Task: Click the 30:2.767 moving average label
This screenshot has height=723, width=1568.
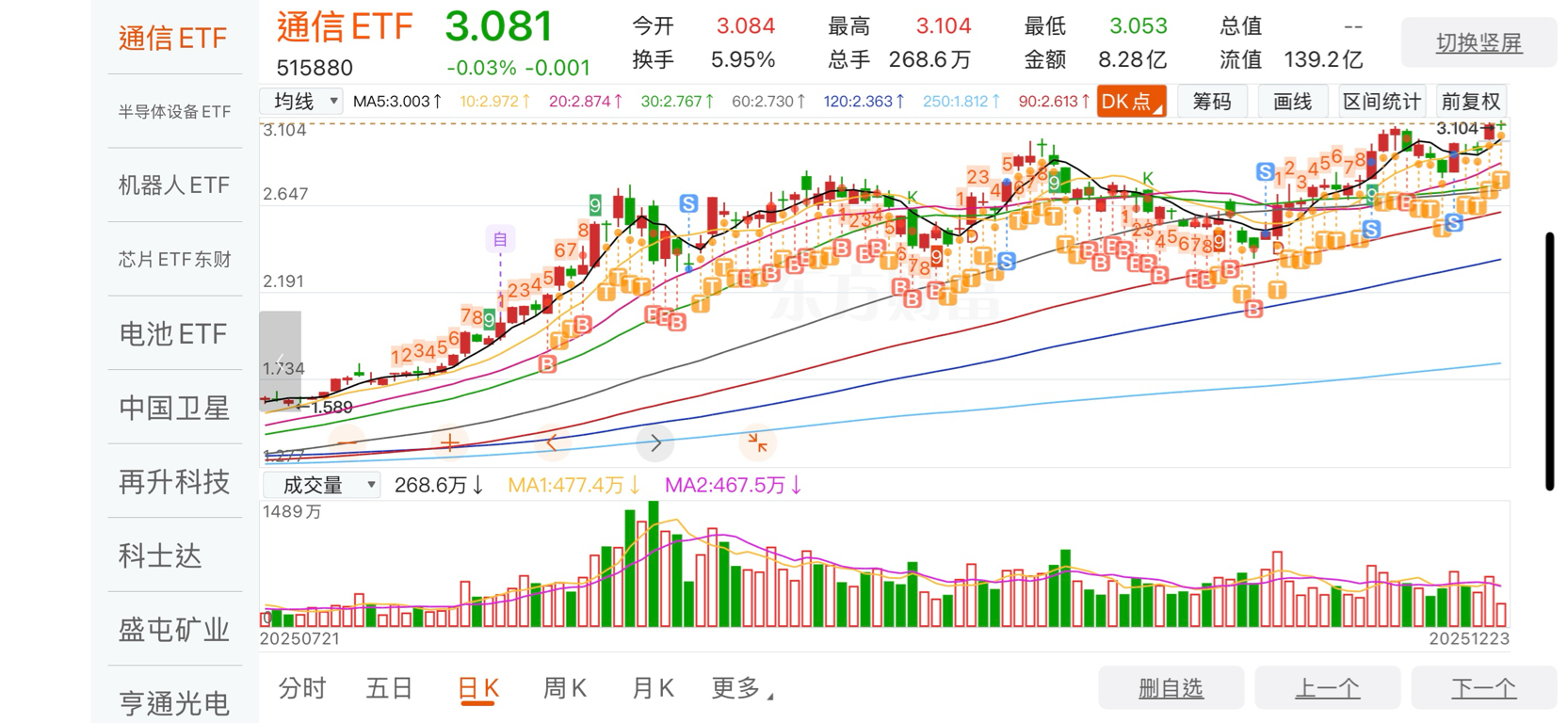Action: click(x=677, y=102)
